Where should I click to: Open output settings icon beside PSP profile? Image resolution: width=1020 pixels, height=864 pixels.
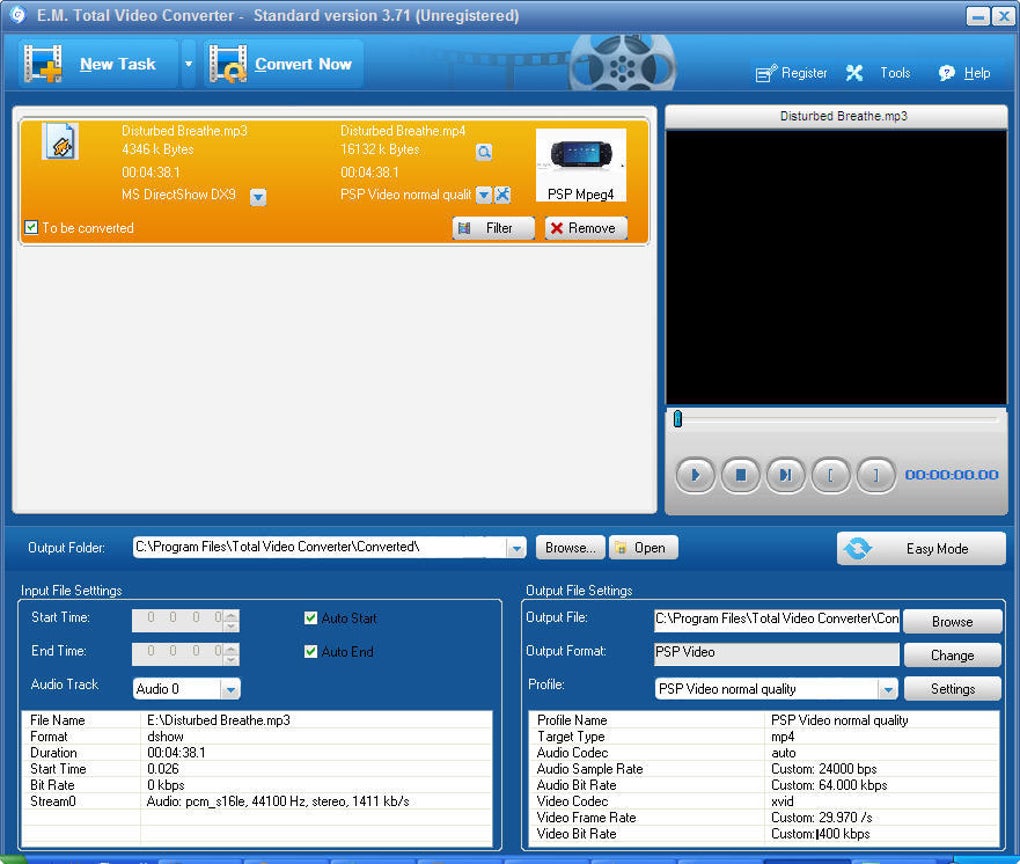[x=502, y=195]
